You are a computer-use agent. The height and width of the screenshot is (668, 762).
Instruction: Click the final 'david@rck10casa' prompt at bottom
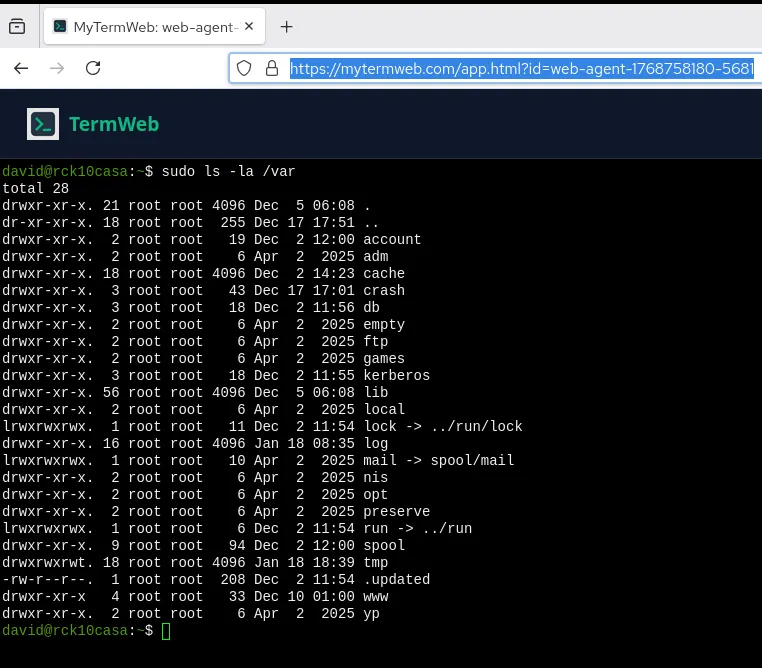point(65,631)
